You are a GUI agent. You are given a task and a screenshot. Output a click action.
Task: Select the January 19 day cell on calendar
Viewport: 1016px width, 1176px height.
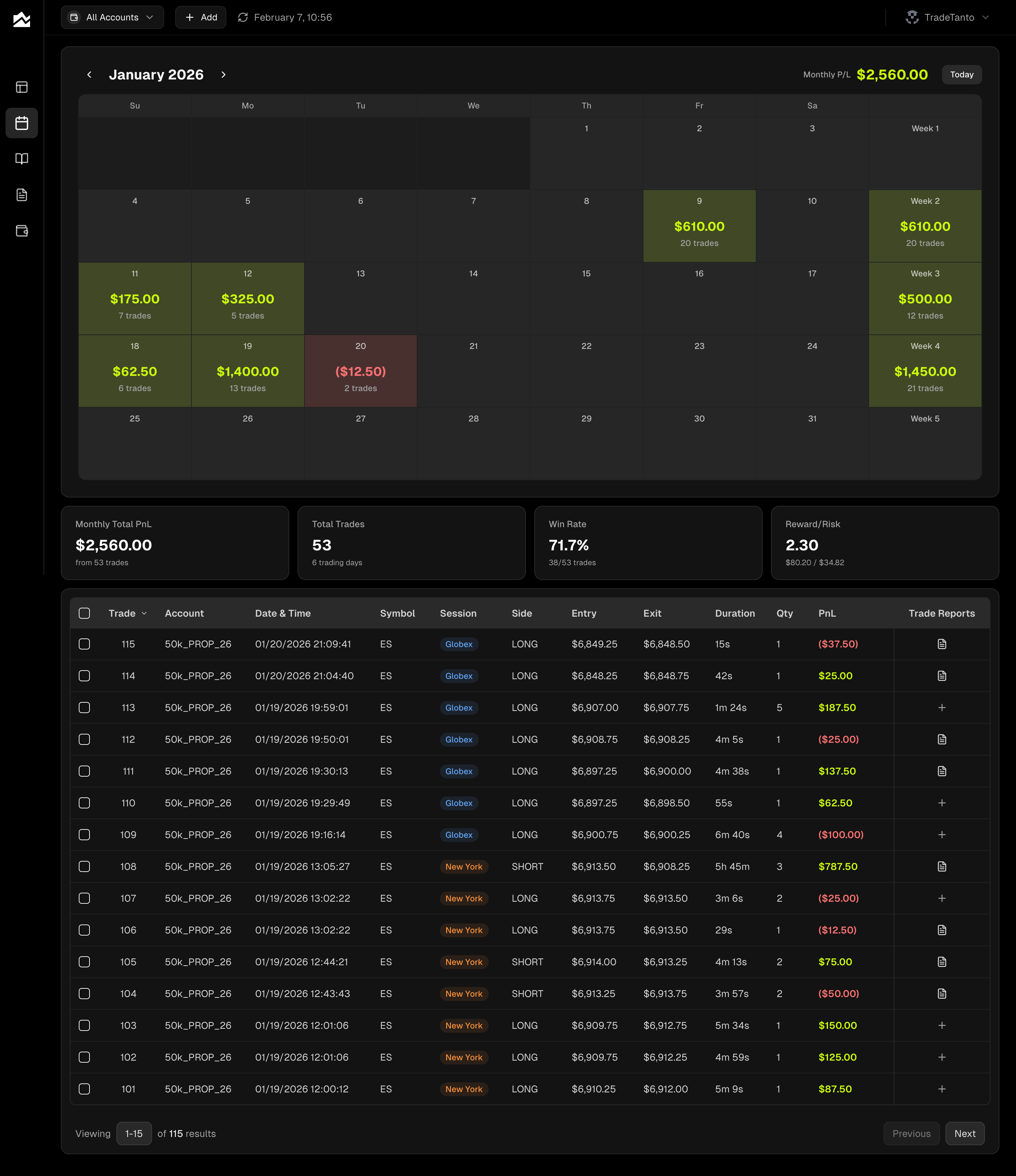247,371
